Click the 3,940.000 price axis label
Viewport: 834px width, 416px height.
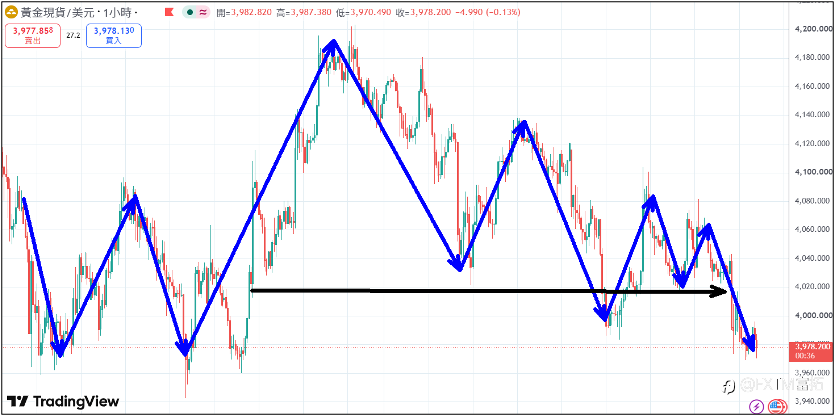click(812, 401)
